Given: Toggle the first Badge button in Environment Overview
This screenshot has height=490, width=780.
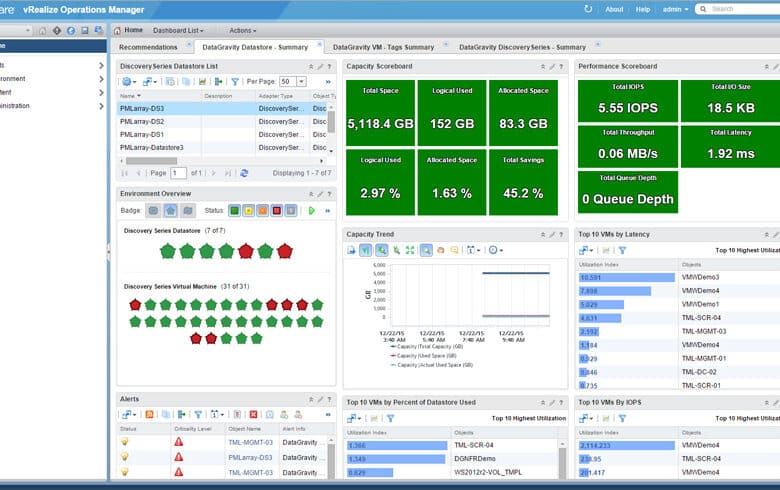Looking at the screenshot, I should (153, 211).
